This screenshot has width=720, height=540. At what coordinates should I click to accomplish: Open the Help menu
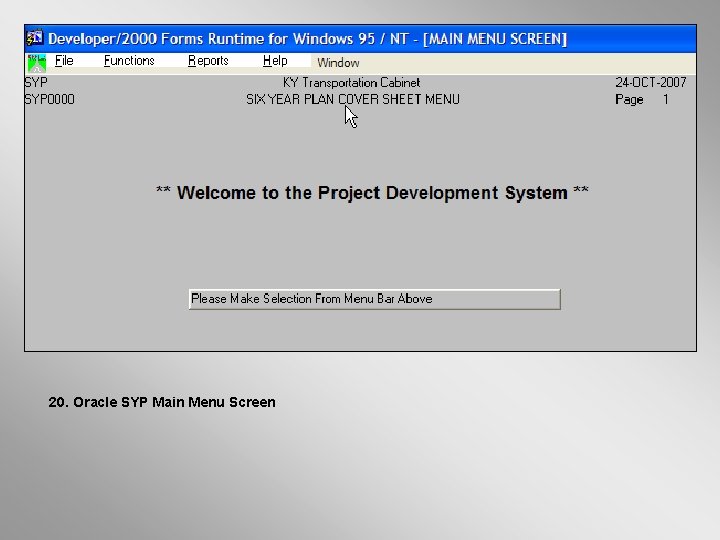coord(275,61)
